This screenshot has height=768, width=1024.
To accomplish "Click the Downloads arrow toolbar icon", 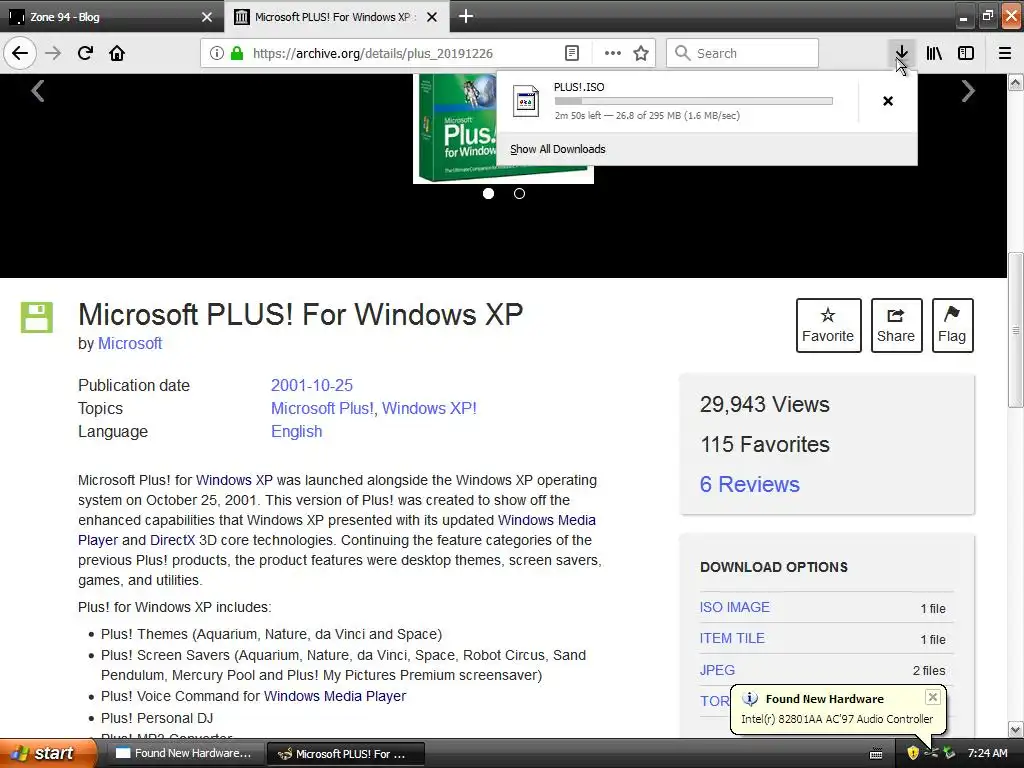I will (x=901, y=53).
